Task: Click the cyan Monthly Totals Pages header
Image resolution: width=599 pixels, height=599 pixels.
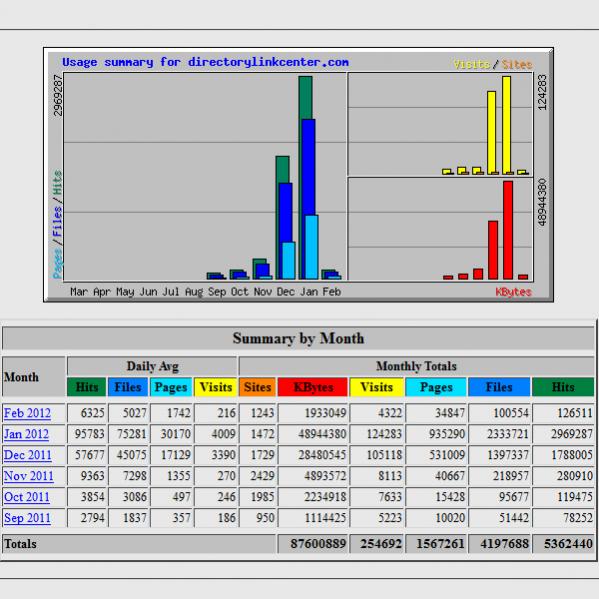Action: click(x=436, y=387)
